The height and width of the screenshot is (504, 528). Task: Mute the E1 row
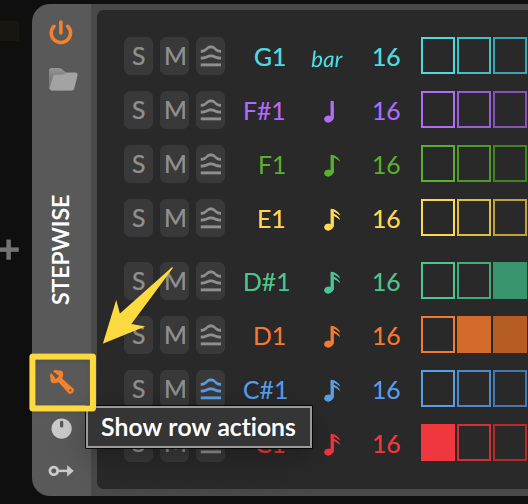(174, 218)
